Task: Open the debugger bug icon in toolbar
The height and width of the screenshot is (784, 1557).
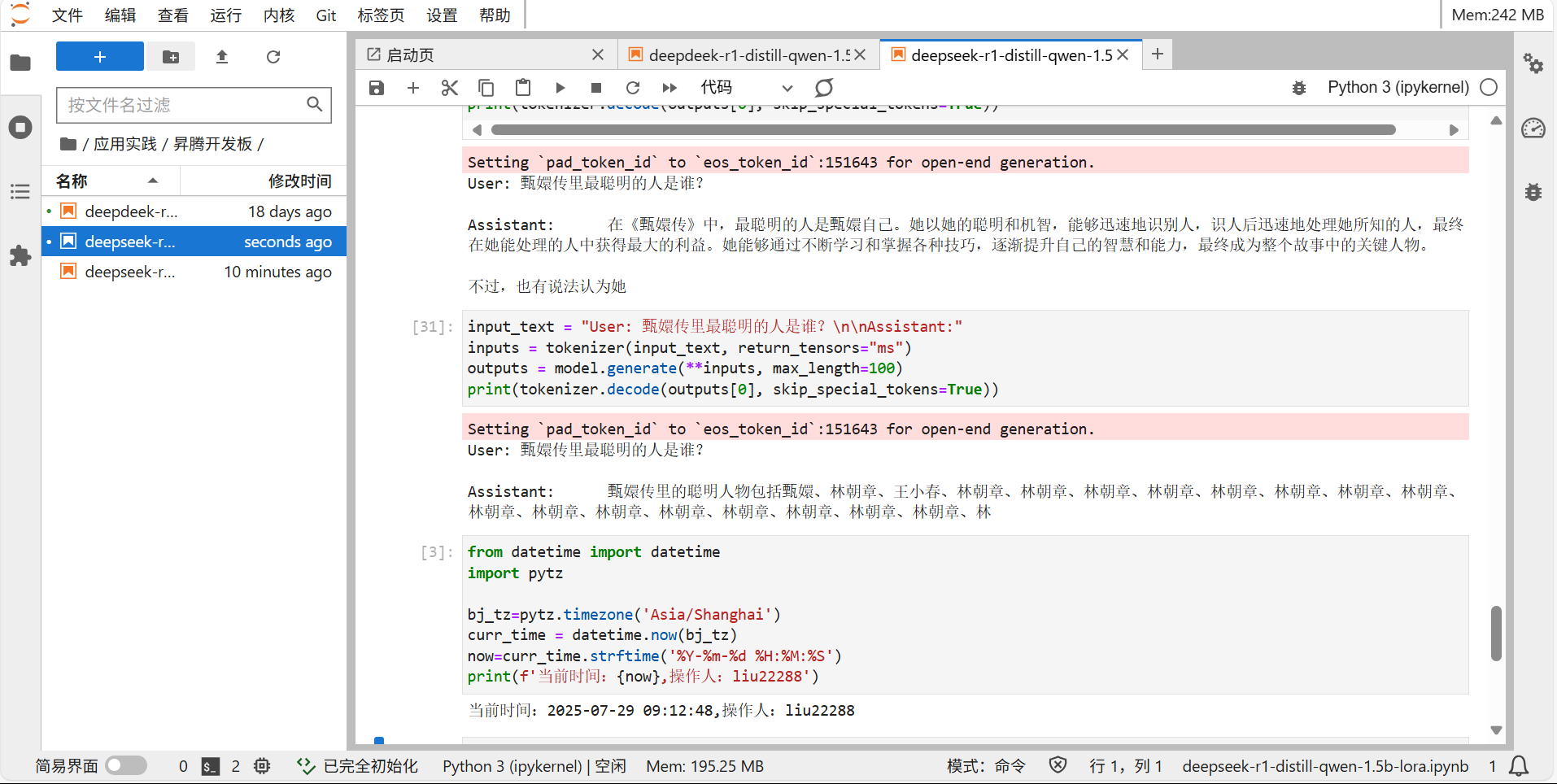Action: 1299,88
